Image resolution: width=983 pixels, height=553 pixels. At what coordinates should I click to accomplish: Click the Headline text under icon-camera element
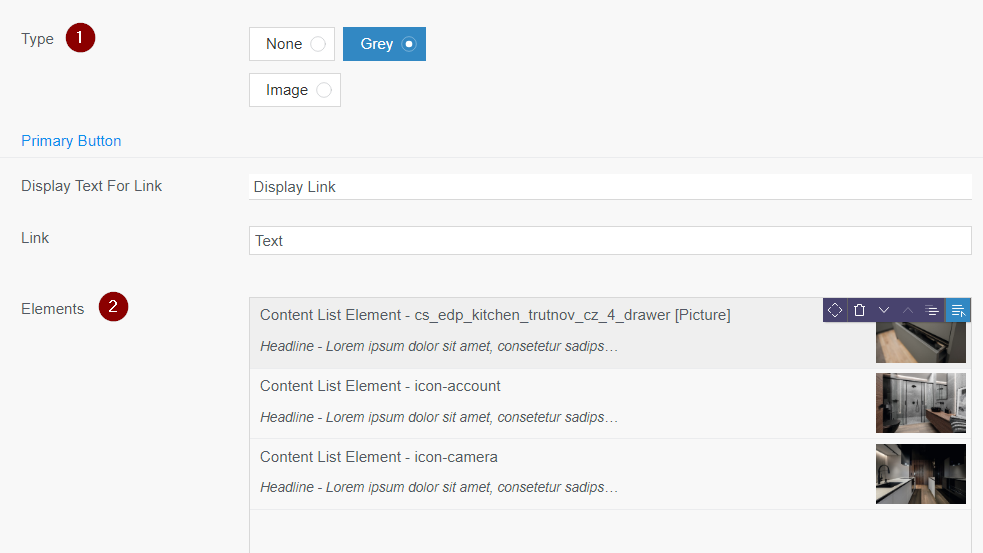coord(439,487)
